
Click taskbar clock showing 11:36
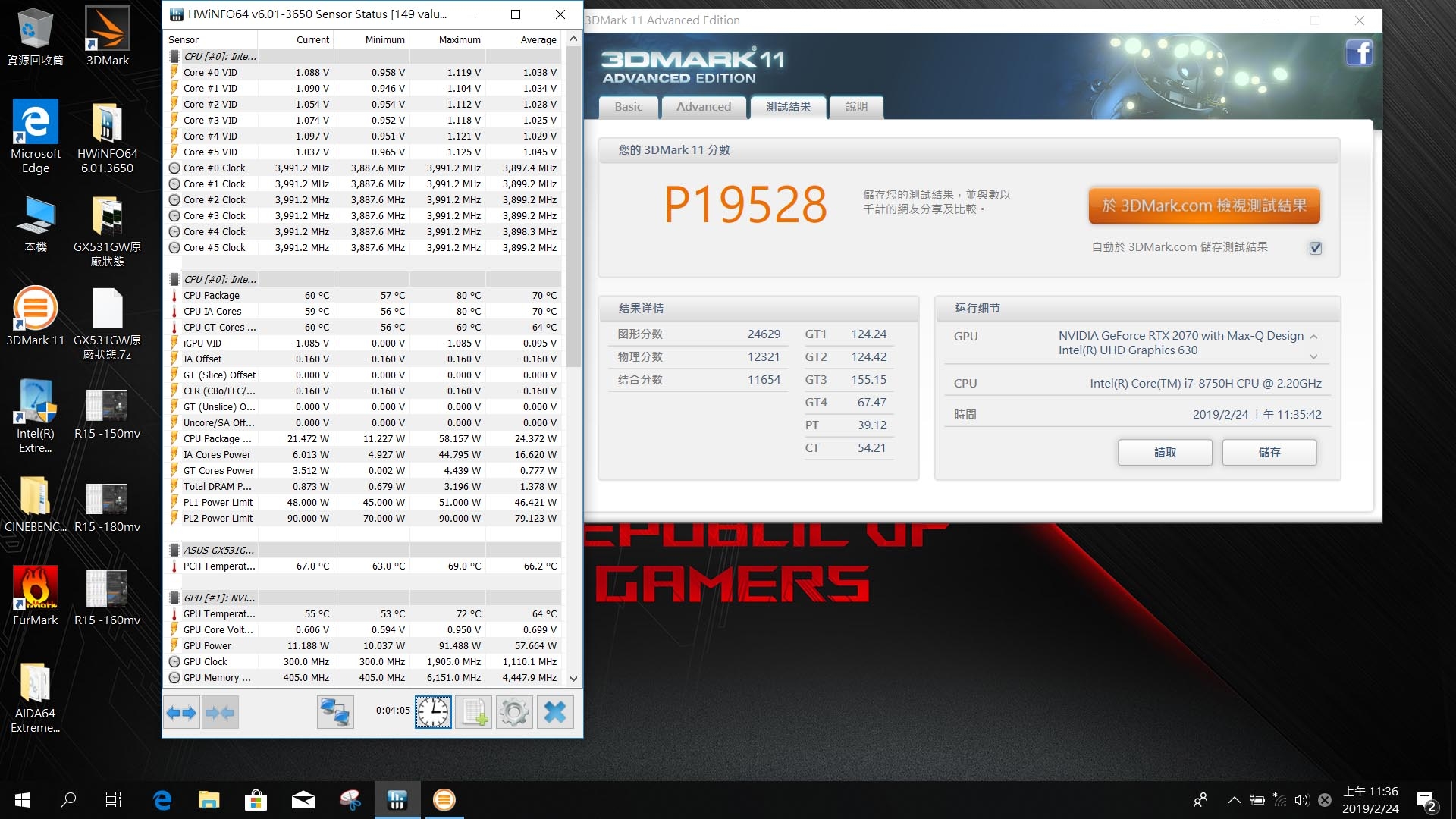click(x=1370, y=800)
